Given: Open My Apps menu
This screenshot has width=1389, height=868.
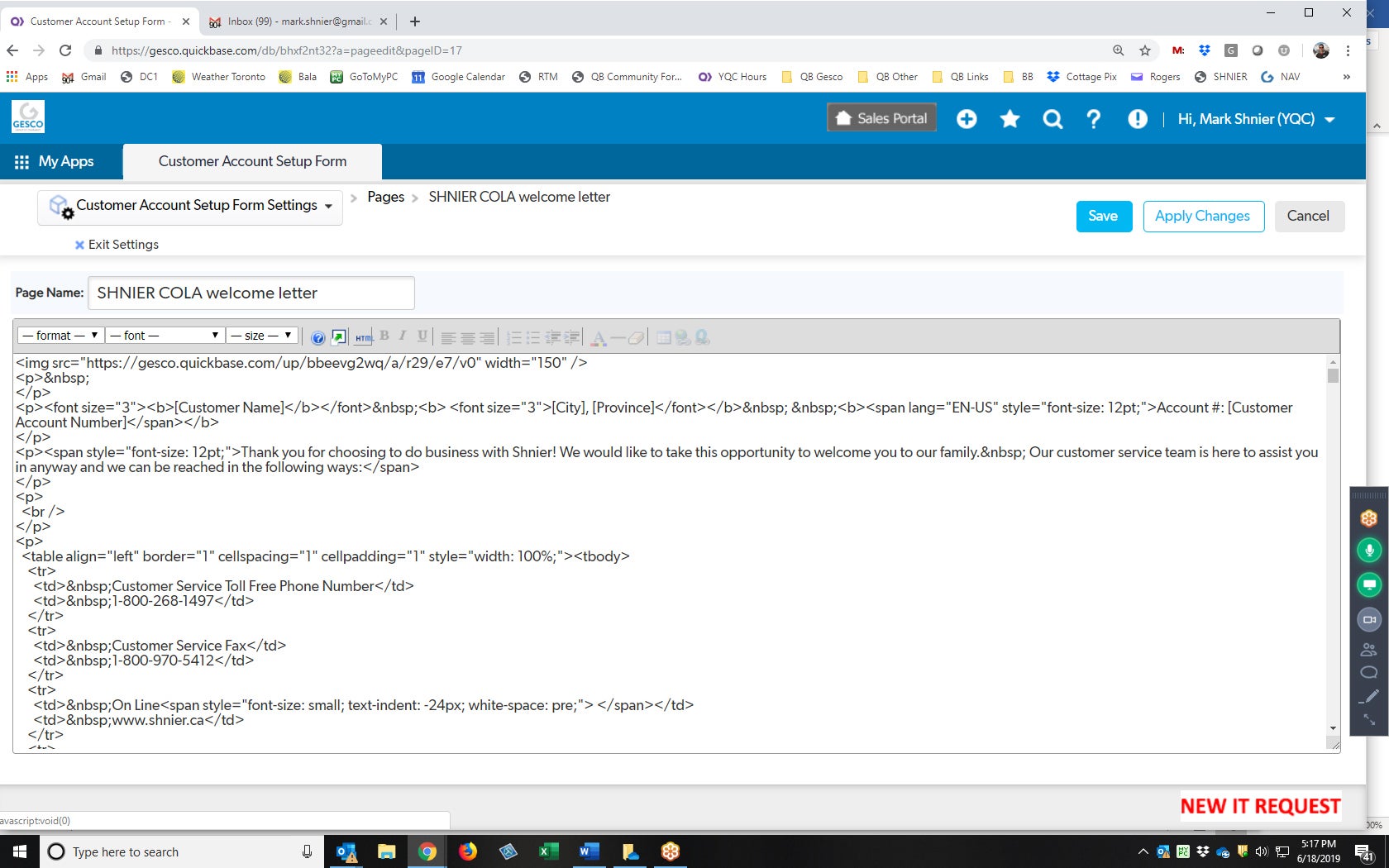Looking at the screenshot, I should coord(55,161).
